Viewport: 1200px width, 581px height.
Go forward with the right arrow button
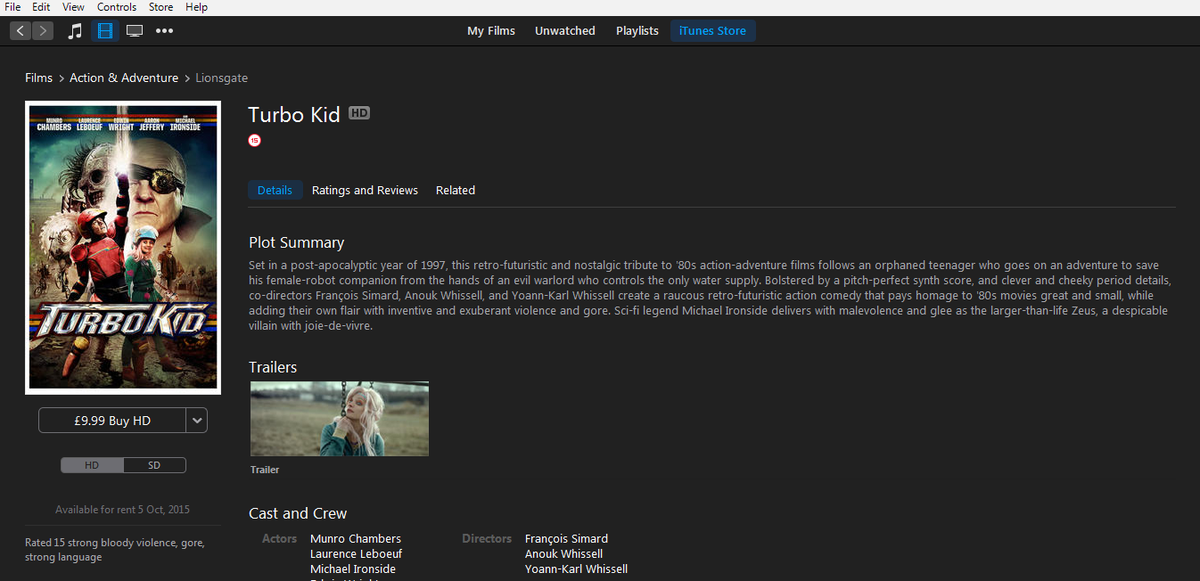click(x=43, y=31)
